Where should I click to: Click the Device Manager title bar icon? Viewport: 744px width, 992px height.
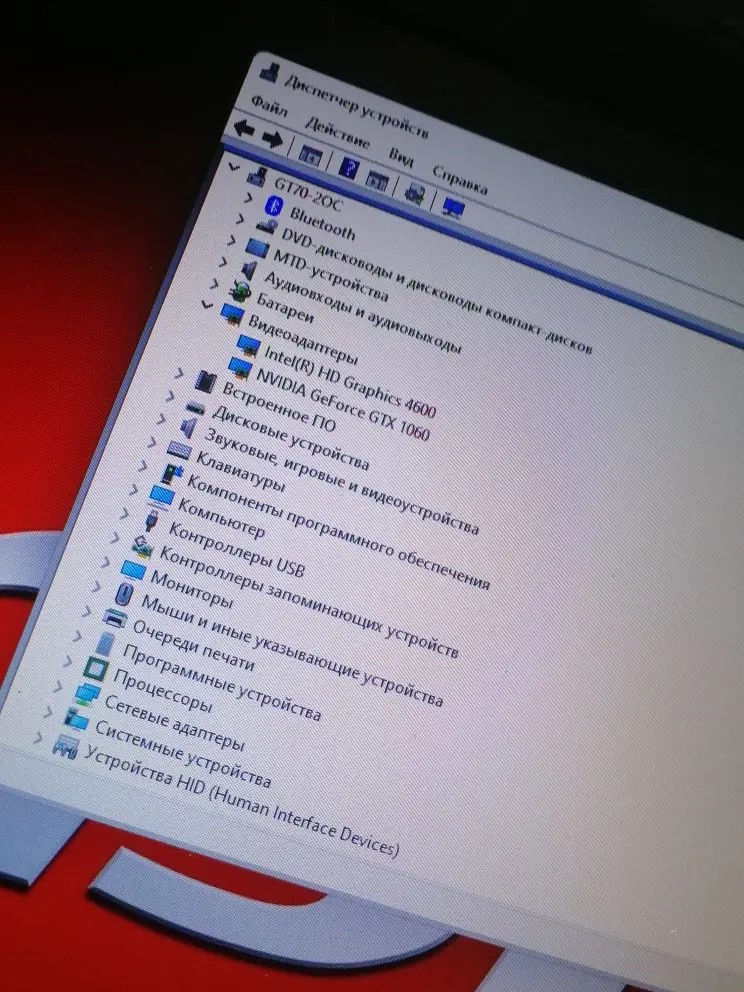pyautogui.click(x=269, y=73)
